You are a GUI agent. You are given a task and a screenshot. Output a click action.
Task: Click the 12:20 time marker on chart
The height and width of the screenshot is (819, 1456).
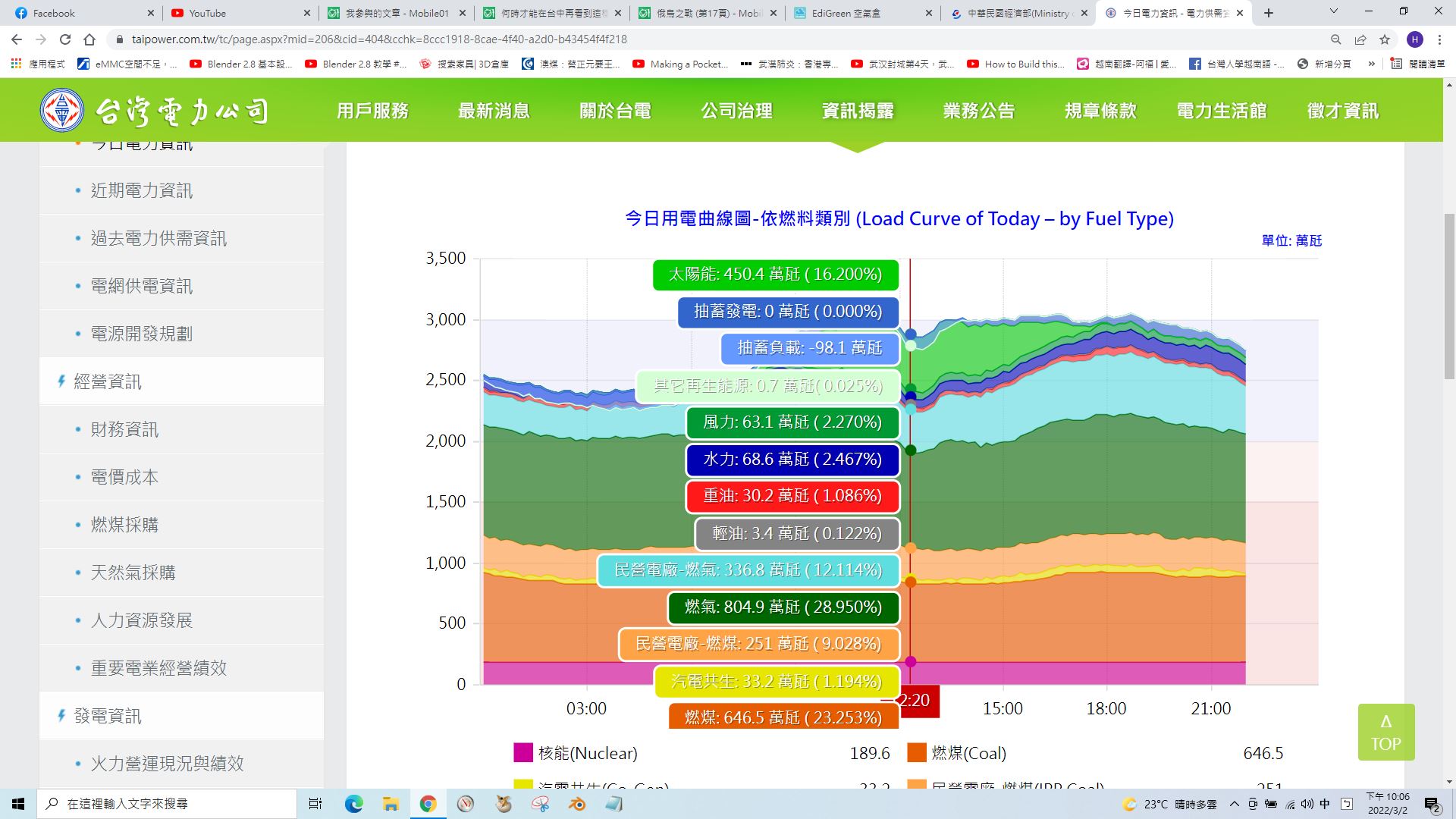click(918, 701)
